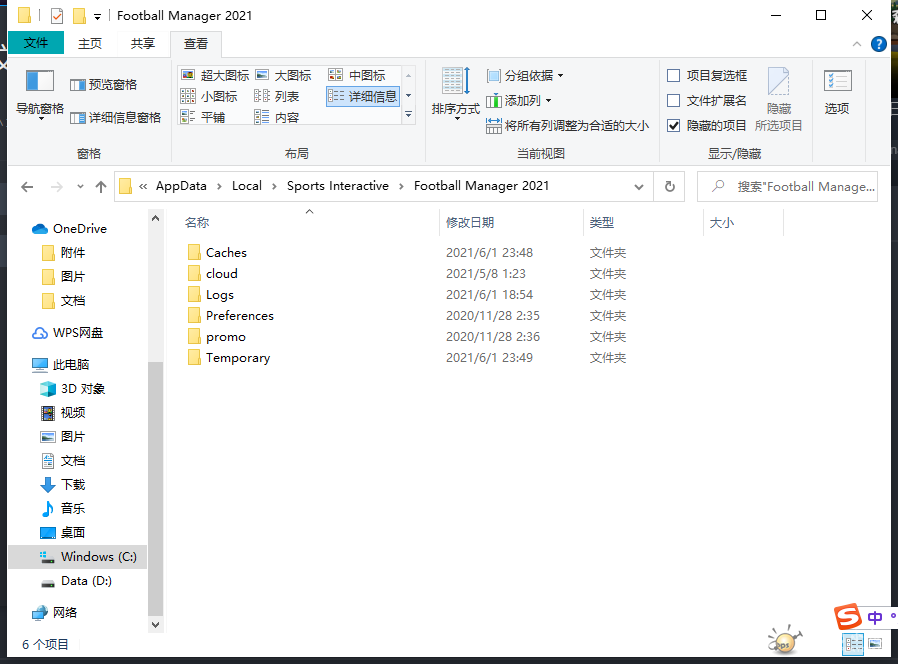Viewport: 898px width, 664px height.
Task: Click the 查看 view tab
Action: (x=196, y=44)
